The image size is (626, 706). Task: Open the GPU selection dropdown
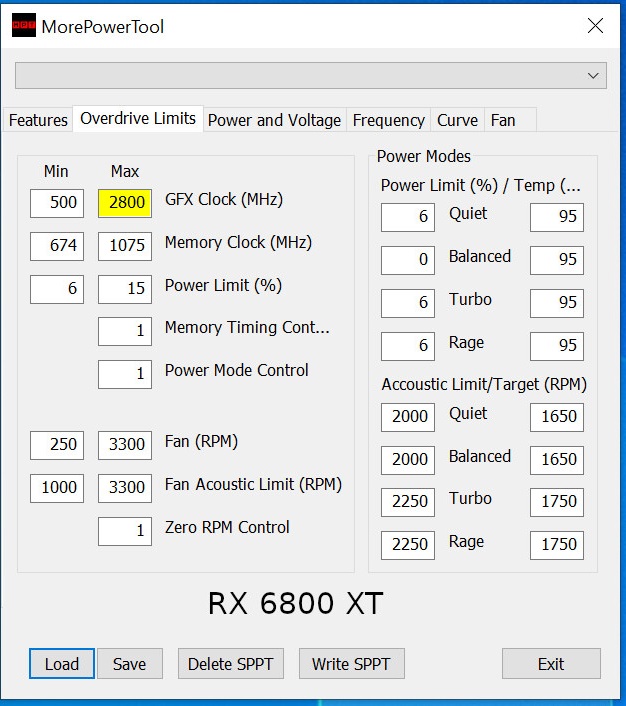(311, 76)
